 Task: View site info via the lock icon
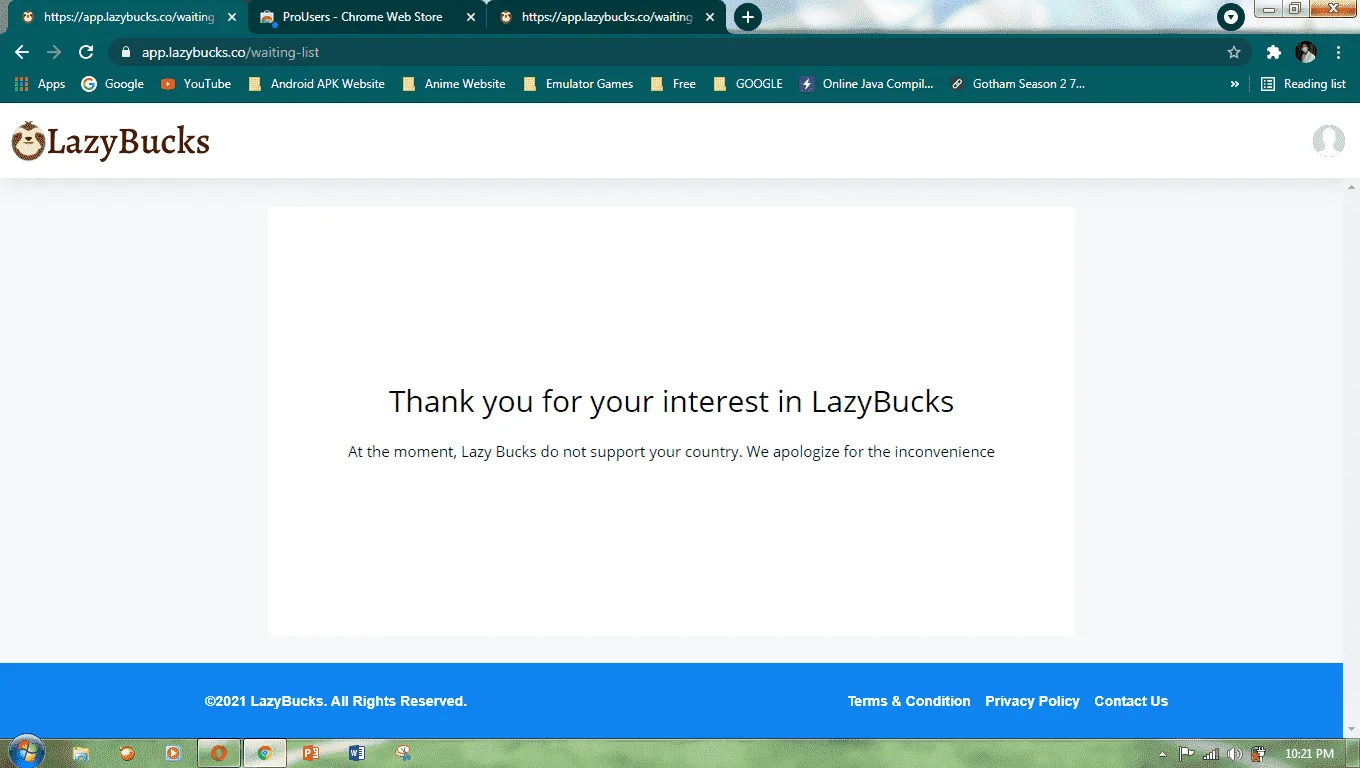coord(126,52)
